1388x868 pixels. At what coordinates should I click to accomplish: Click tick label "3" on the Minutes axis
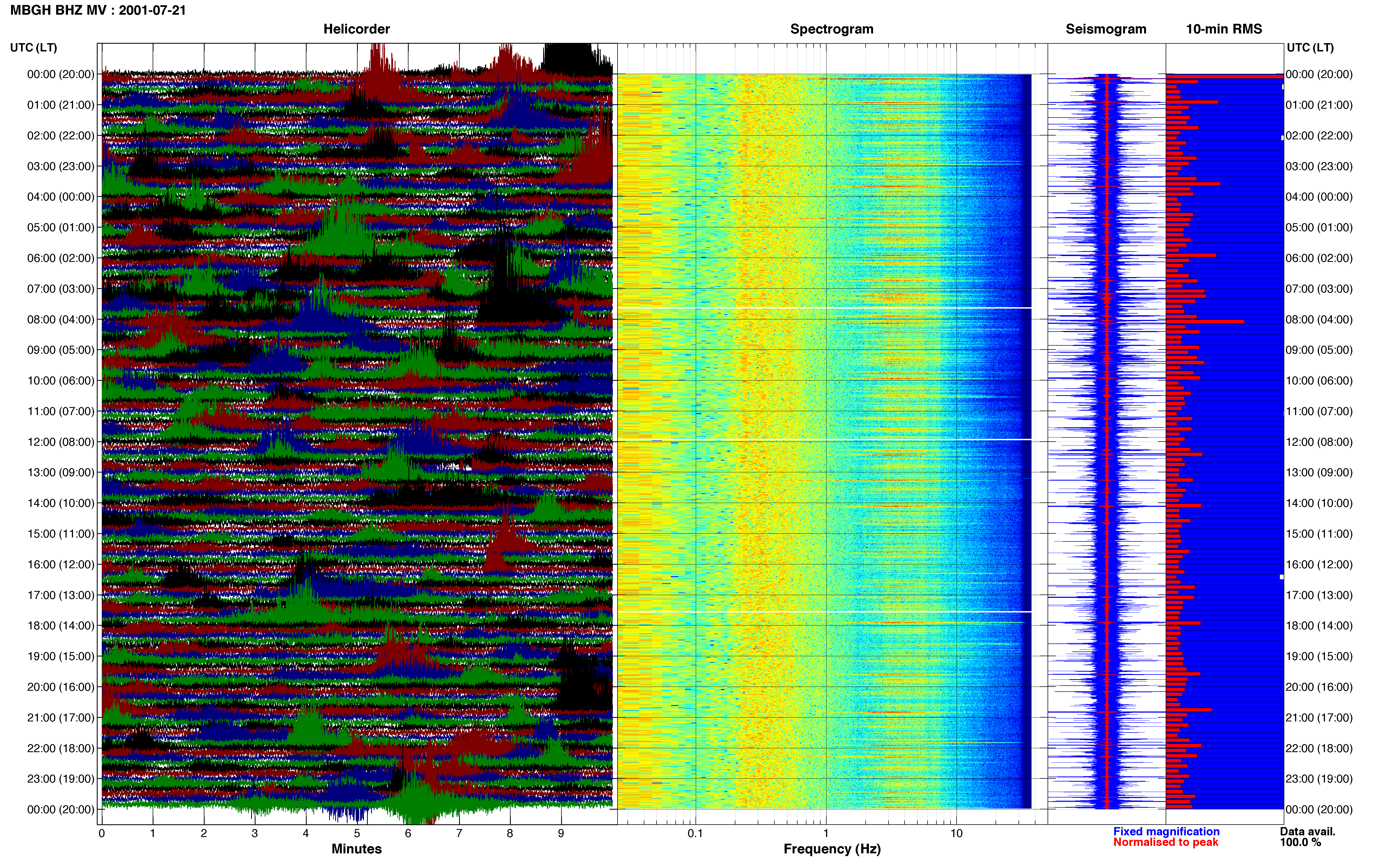point(255,833)
